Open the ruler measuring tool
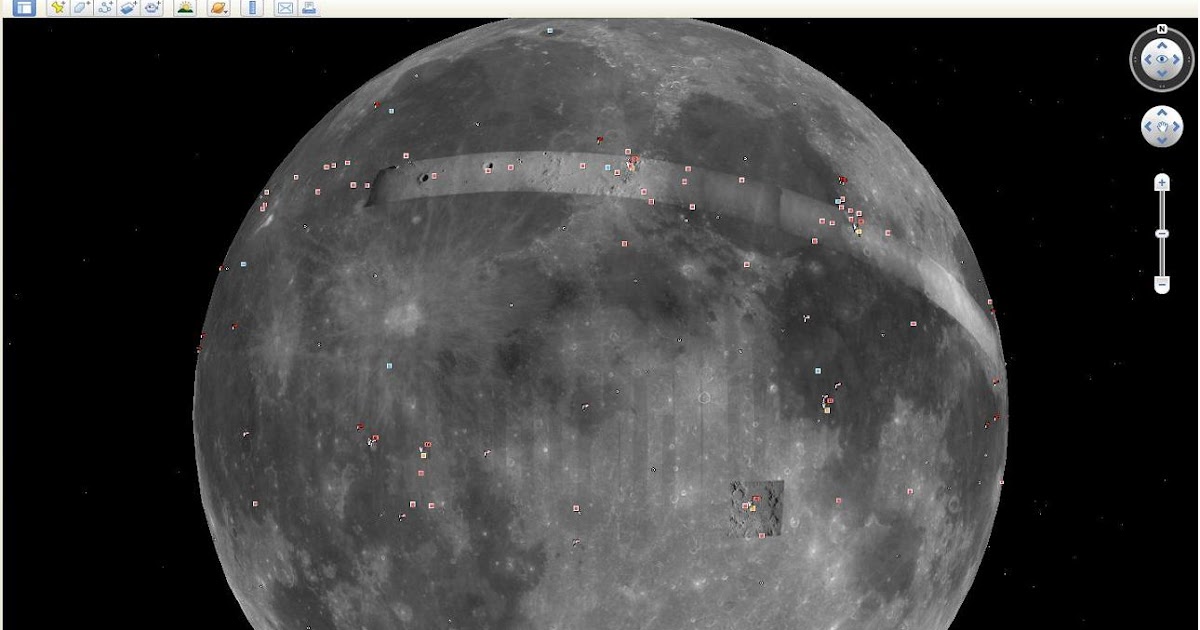This screenshot has height=630, width=1200. tap(252, 8)
